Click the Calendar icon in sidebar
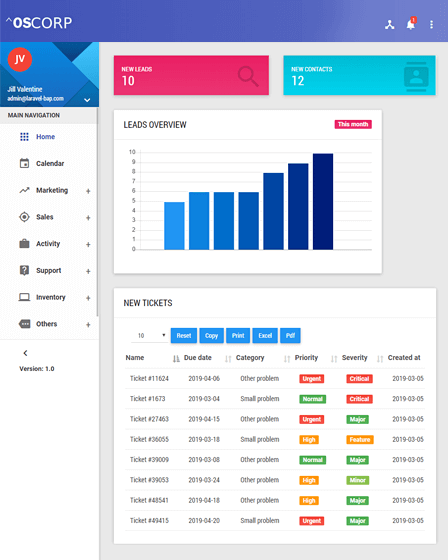The width and height of the screenshot is (448, 560). coord(24,163)
